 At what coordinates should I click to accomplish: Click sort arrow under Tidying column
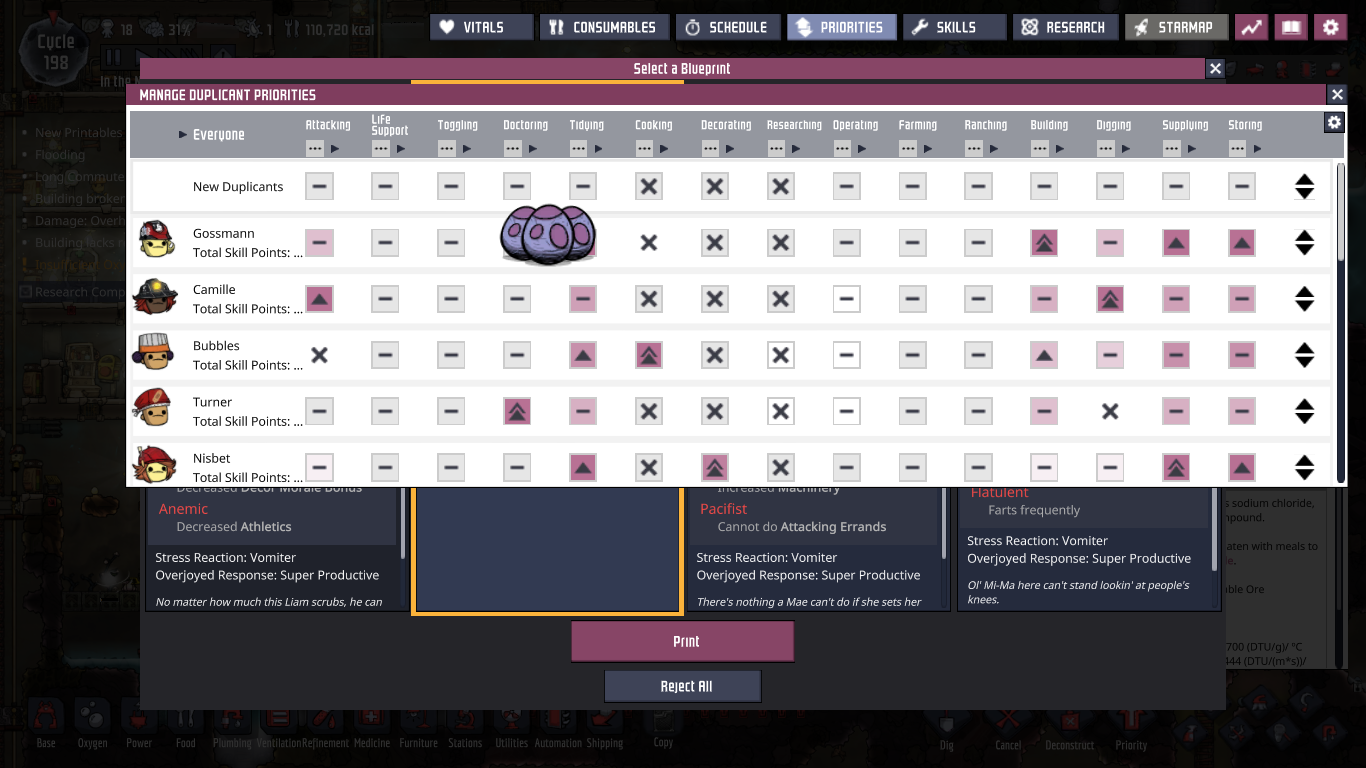tap(598, 148)
